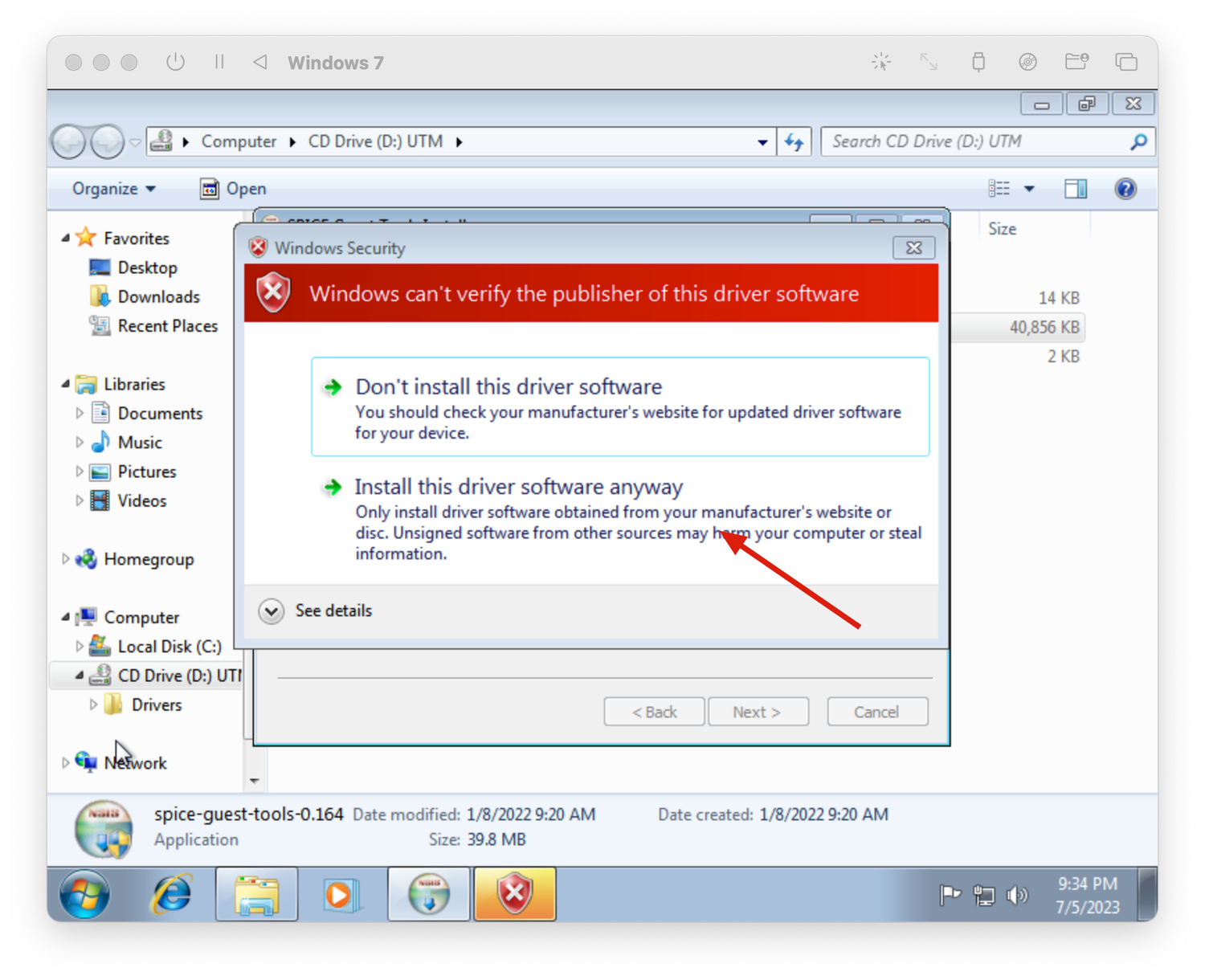
Task: Expand the Local Disk (C:) node
Action: pyautogui.click(x=79, y=647)
